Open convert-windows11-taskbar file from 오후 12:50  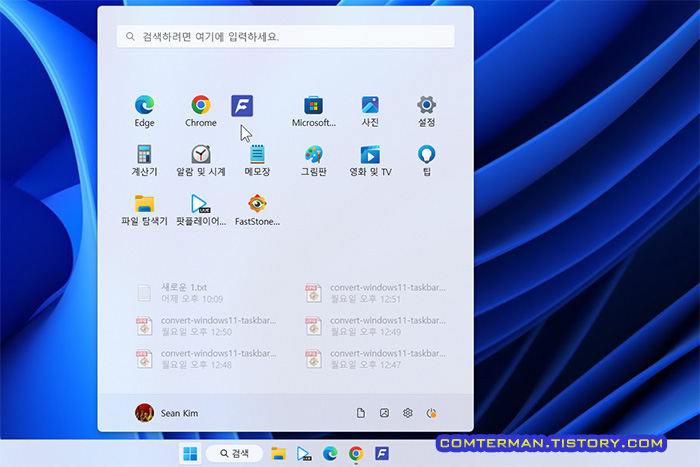206,326
